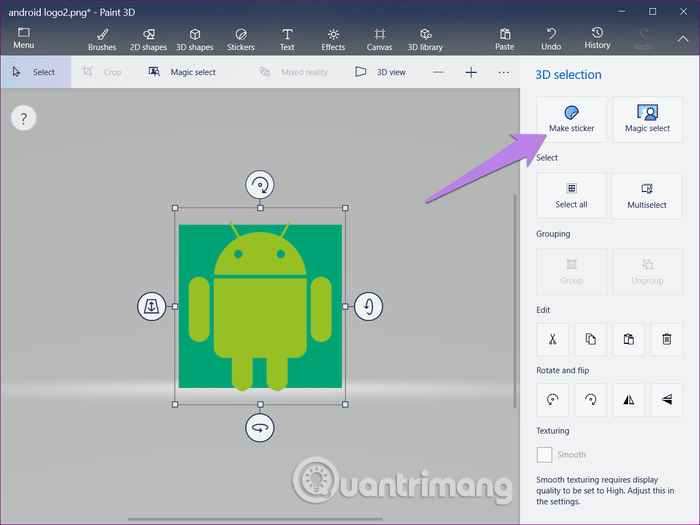Open the 3D shapes tab
The width and height of the screenshot is (700, 525).
pos(195,39)
